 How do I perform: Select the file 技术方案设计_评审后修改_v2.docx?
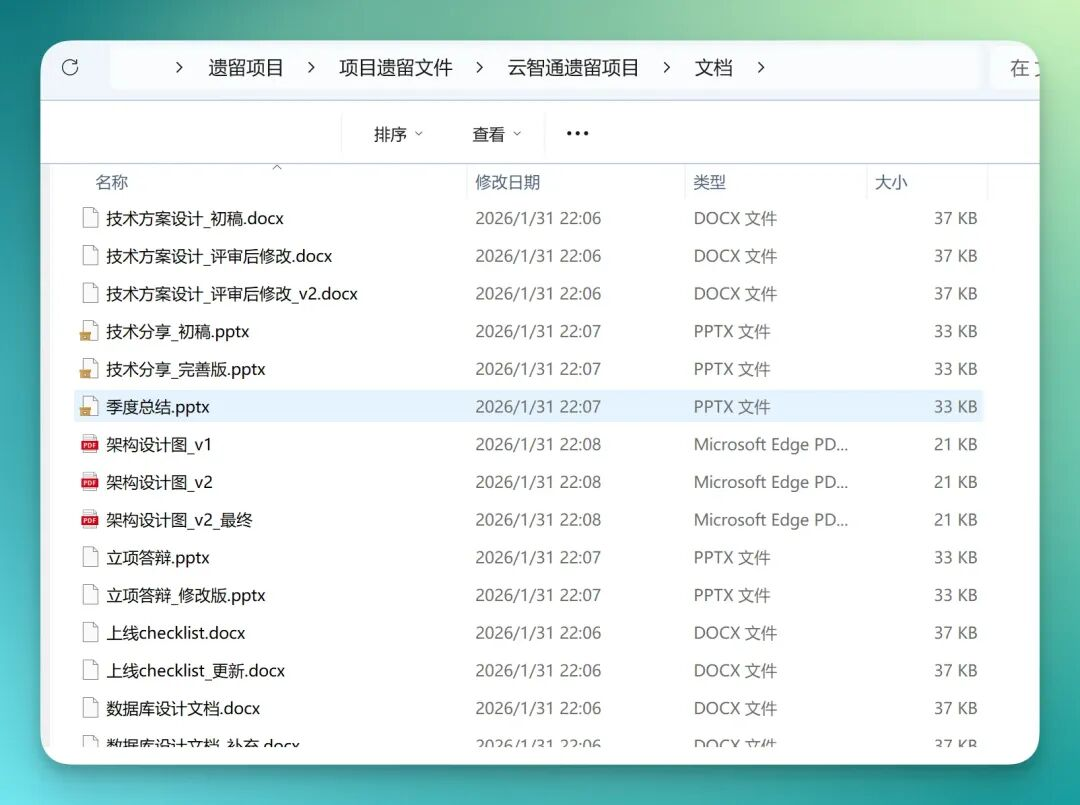[232, 294]
